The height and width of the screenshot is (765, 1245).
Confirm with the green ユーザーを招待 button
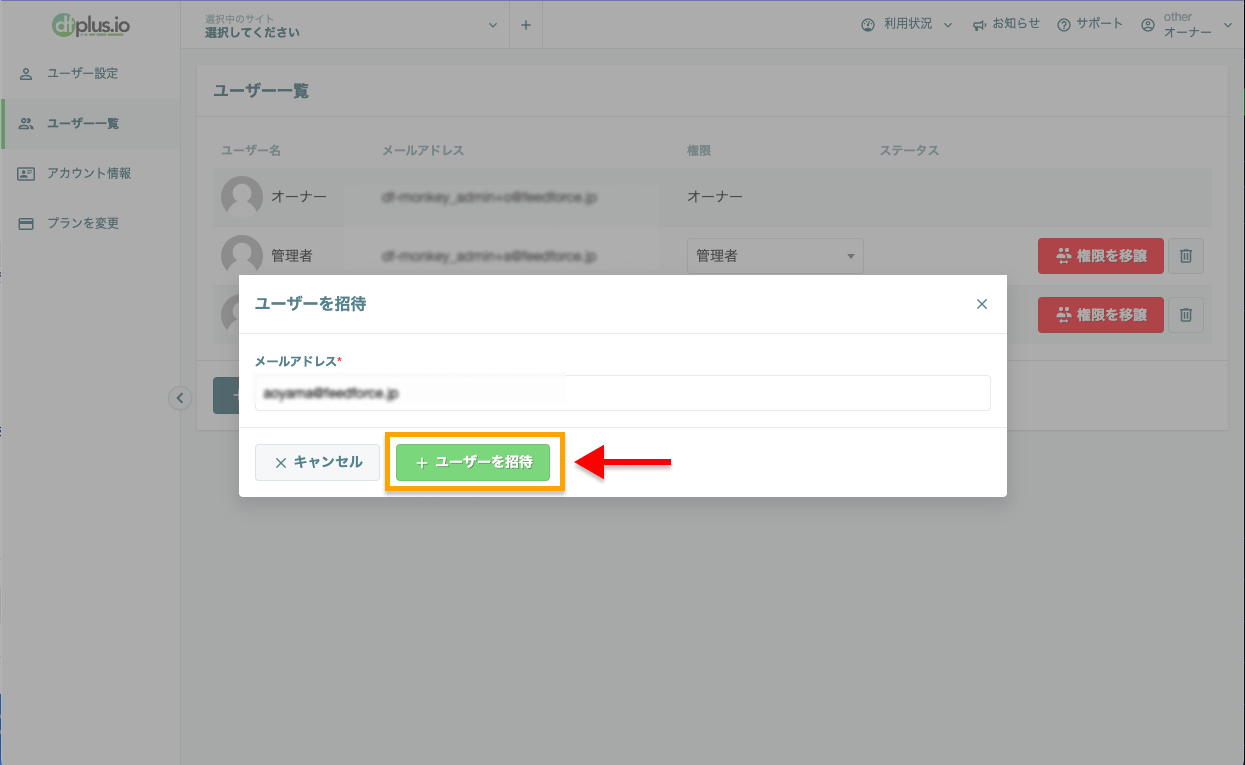[x=473, y=463]
